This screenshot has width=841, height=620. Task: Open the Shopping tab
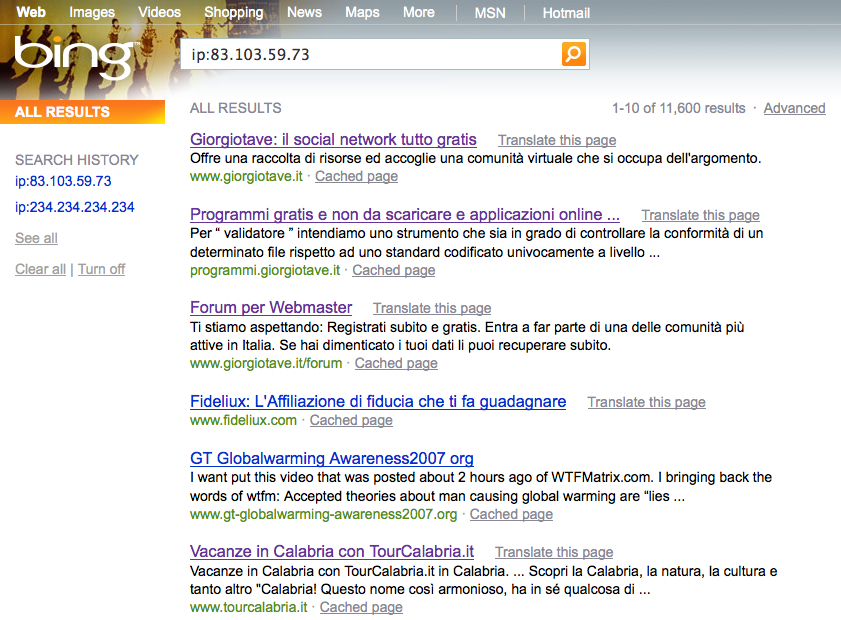(234, 12)
